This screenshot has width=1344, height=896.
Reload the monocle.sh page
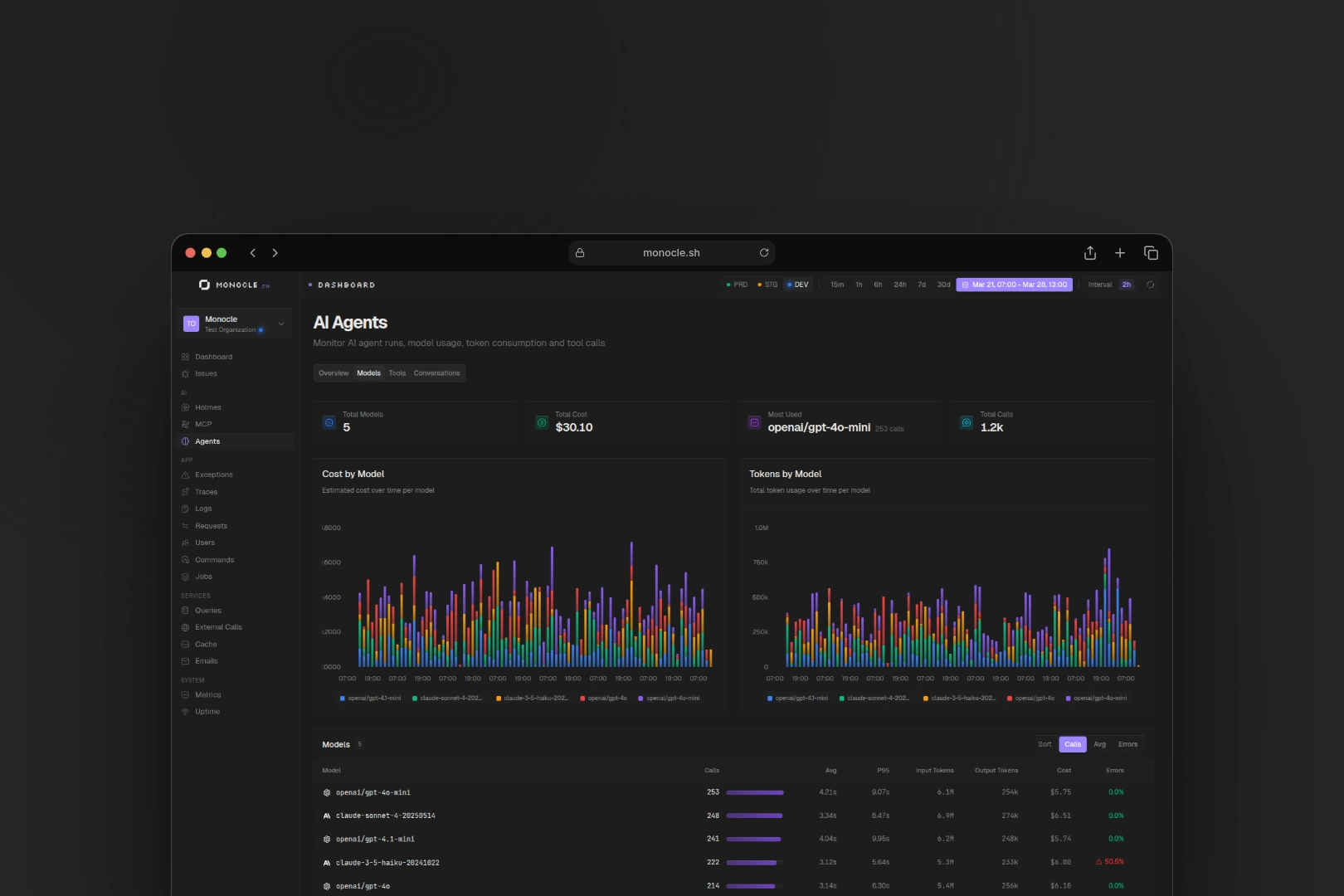(x=763, y=253)
